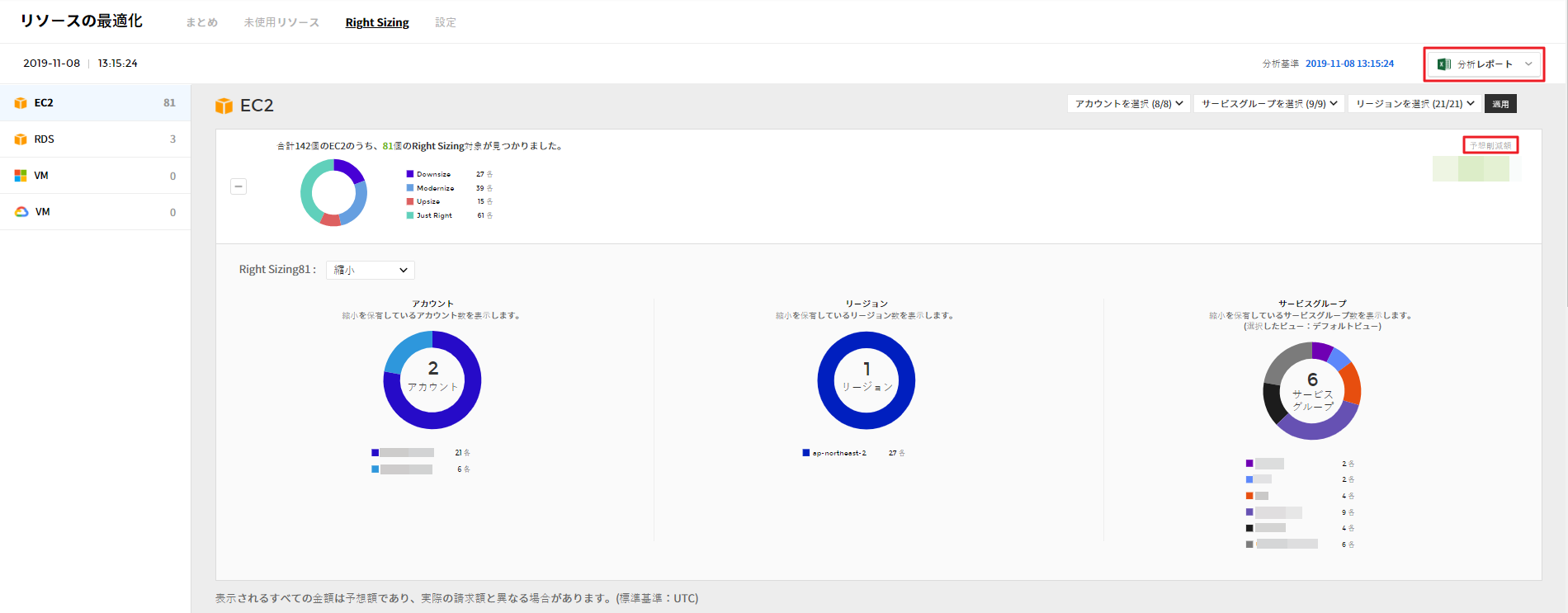Image resolution: width=1568 pixels, height=613 pixels.
Task: Switch to the まとめ tab
Action: tap(201, 22)
